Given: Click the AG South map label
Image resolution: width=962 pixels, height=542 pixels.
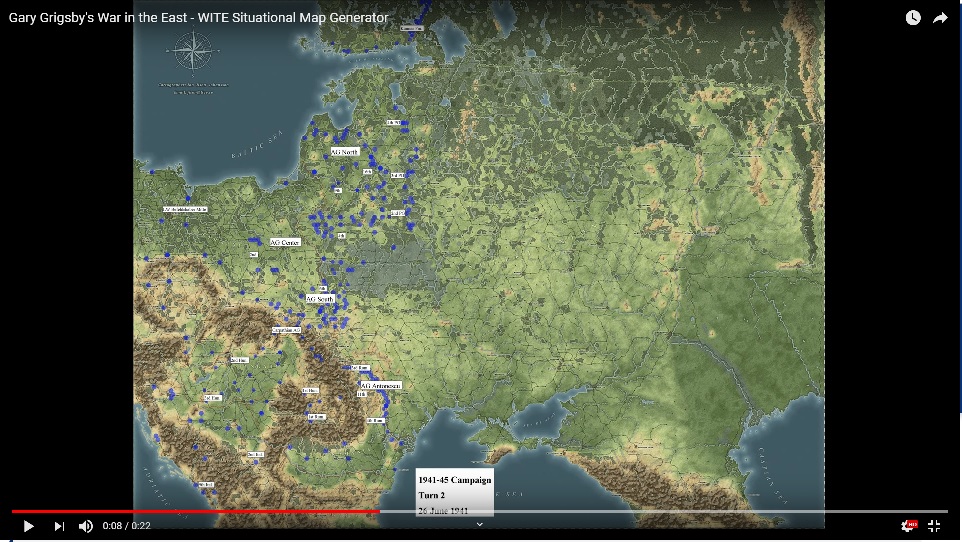Looking at the screenshot, I should [320, 299].
